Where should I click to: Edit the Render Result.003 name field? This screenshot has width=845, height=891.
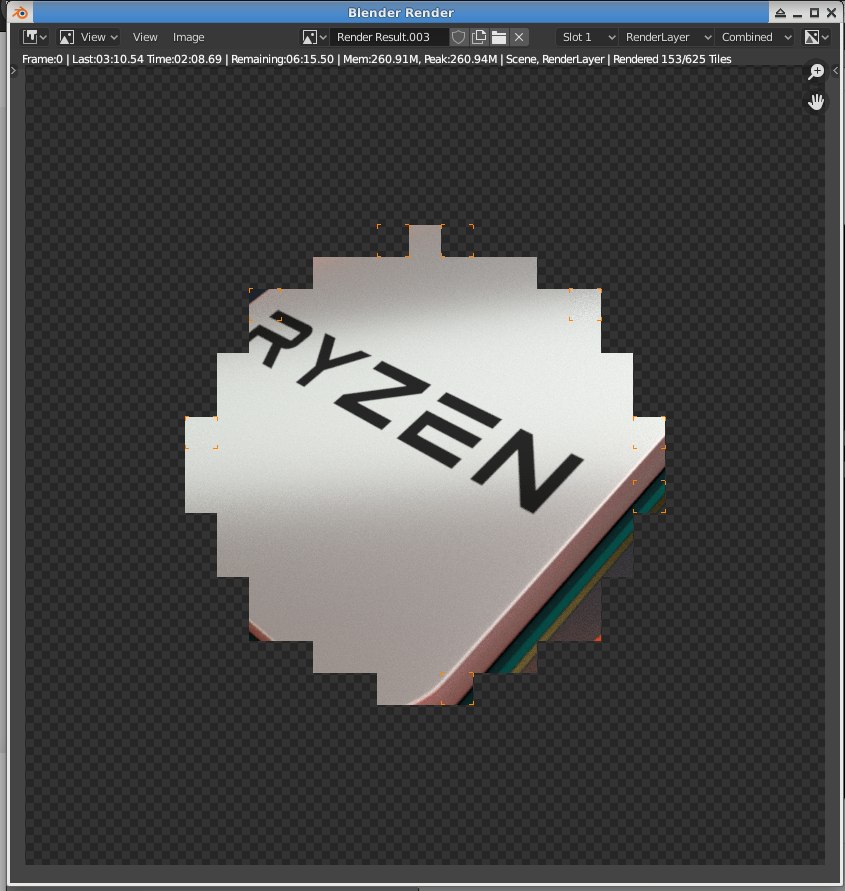click(389, 38)
